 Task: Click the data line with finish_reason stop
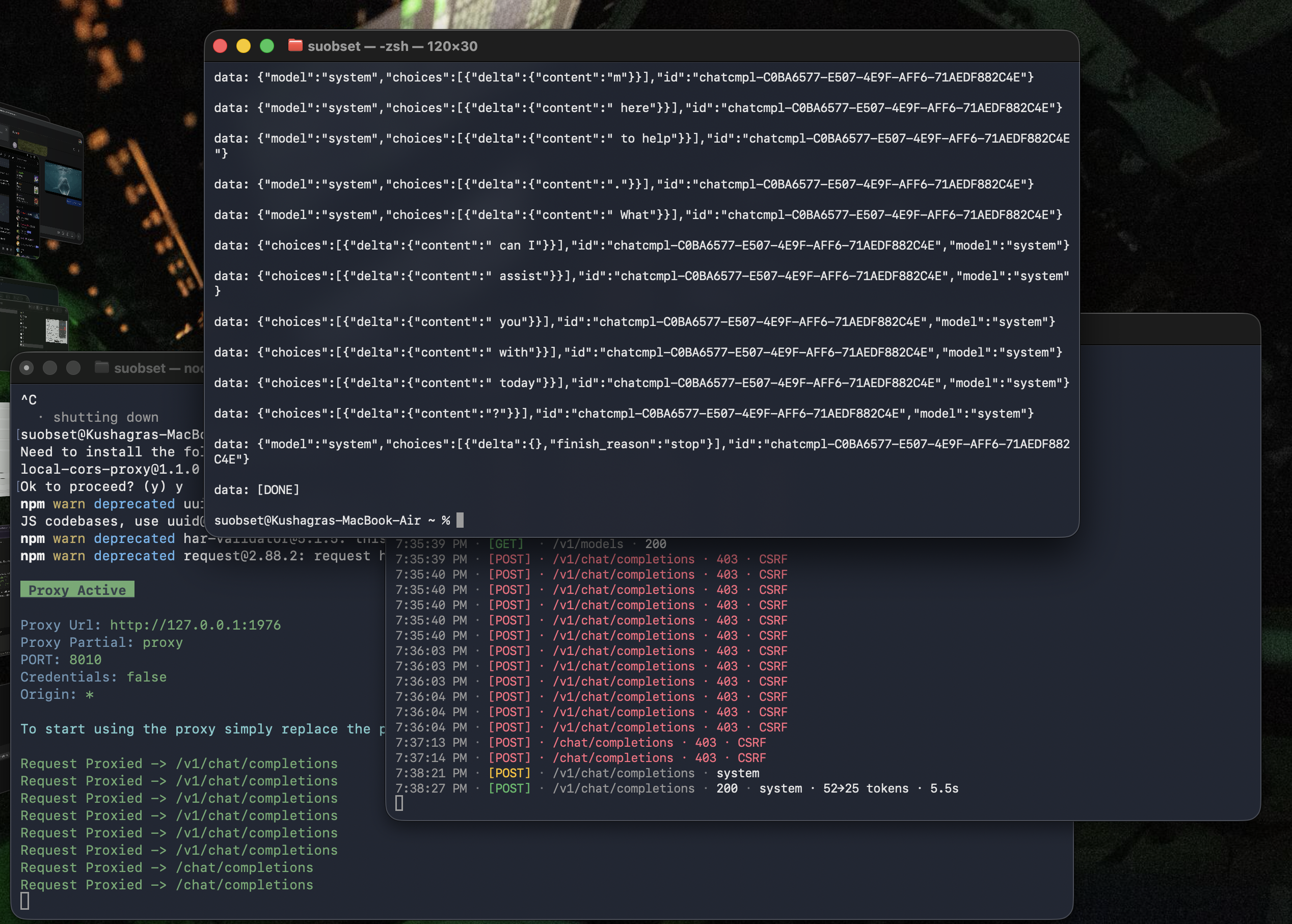tap(642, 452)
